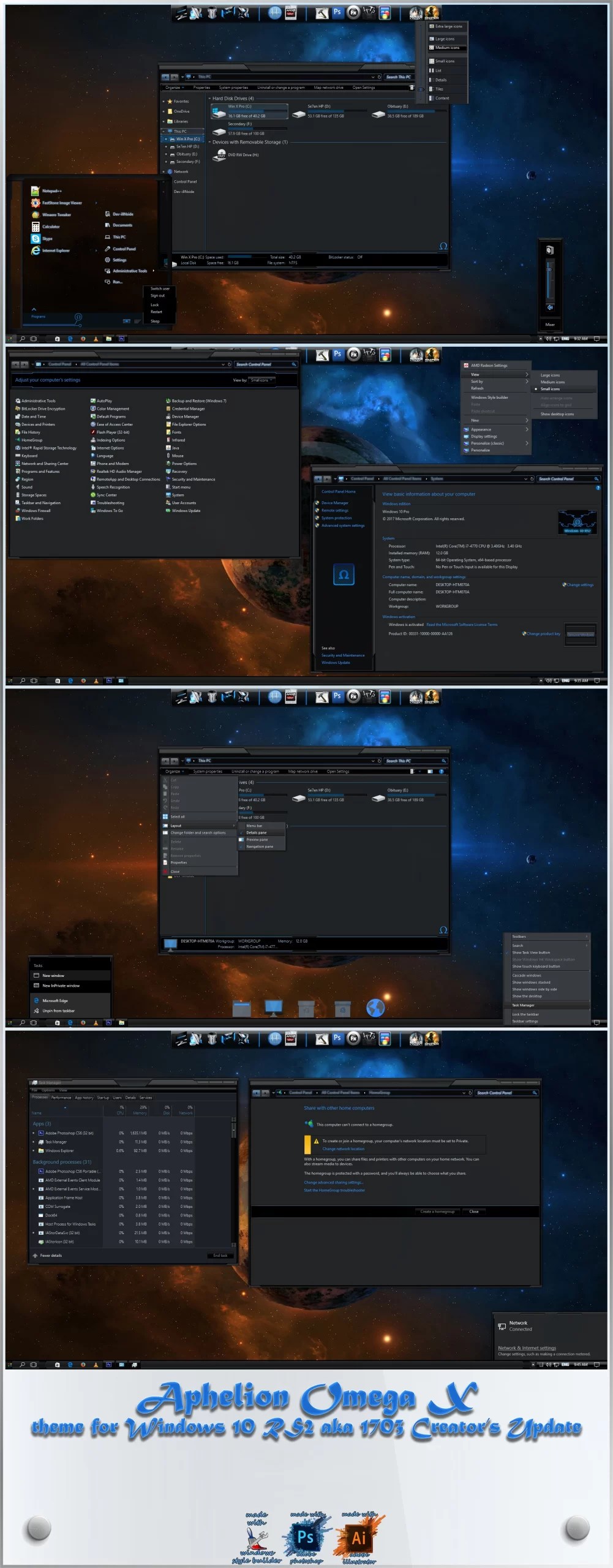Expand Favorites in the navigation pane
The width and height of the screenshot is (613, 1568).
[164, 102]
